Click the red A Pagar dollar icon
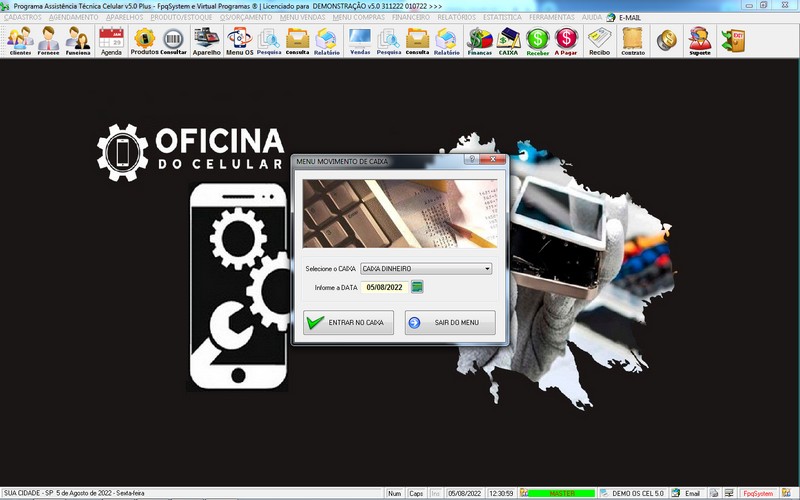 click(x=566, y=41)
